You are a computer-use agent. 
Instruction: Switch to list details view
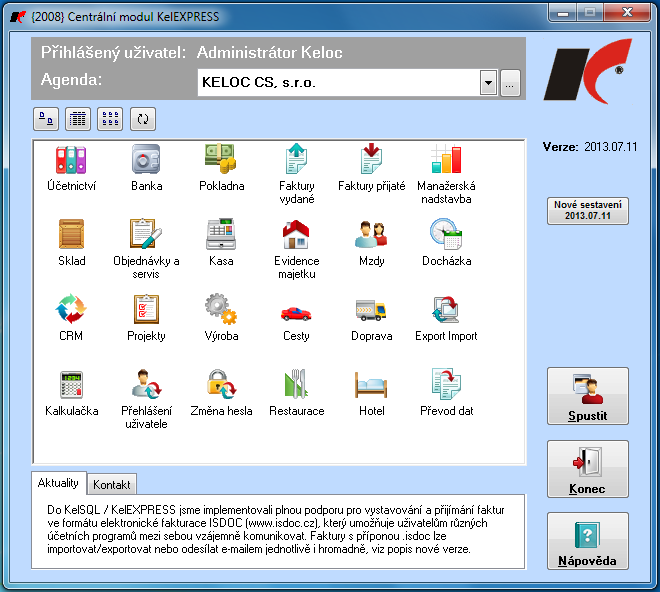point(78,119)
